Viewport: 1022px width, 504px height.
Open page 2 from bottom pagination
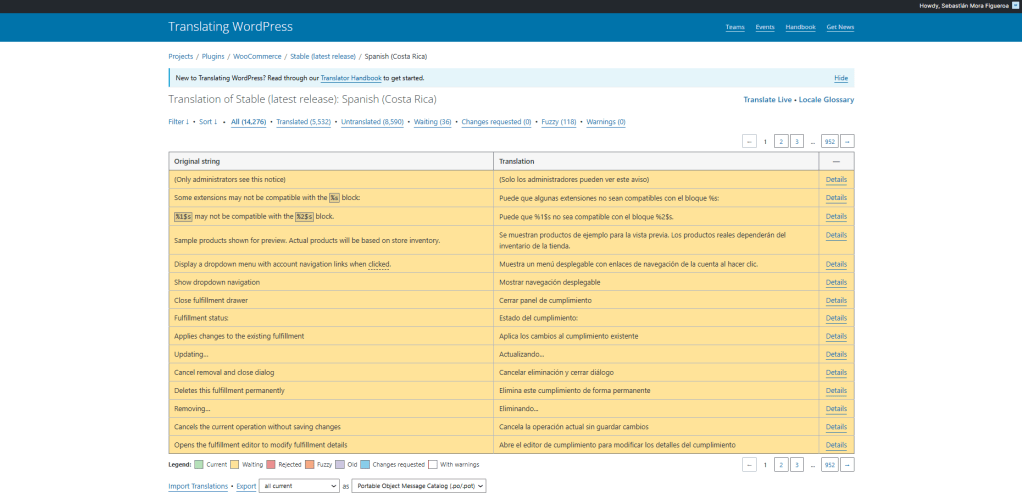click(x=781, y=465)
